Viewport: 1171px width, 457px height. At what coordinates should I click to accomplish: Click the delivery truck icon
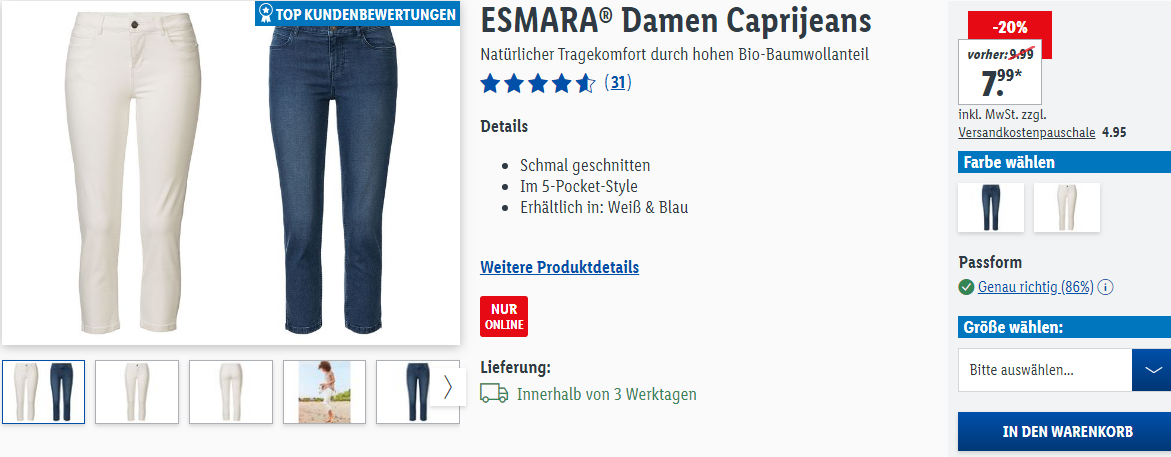click(494, 394)
